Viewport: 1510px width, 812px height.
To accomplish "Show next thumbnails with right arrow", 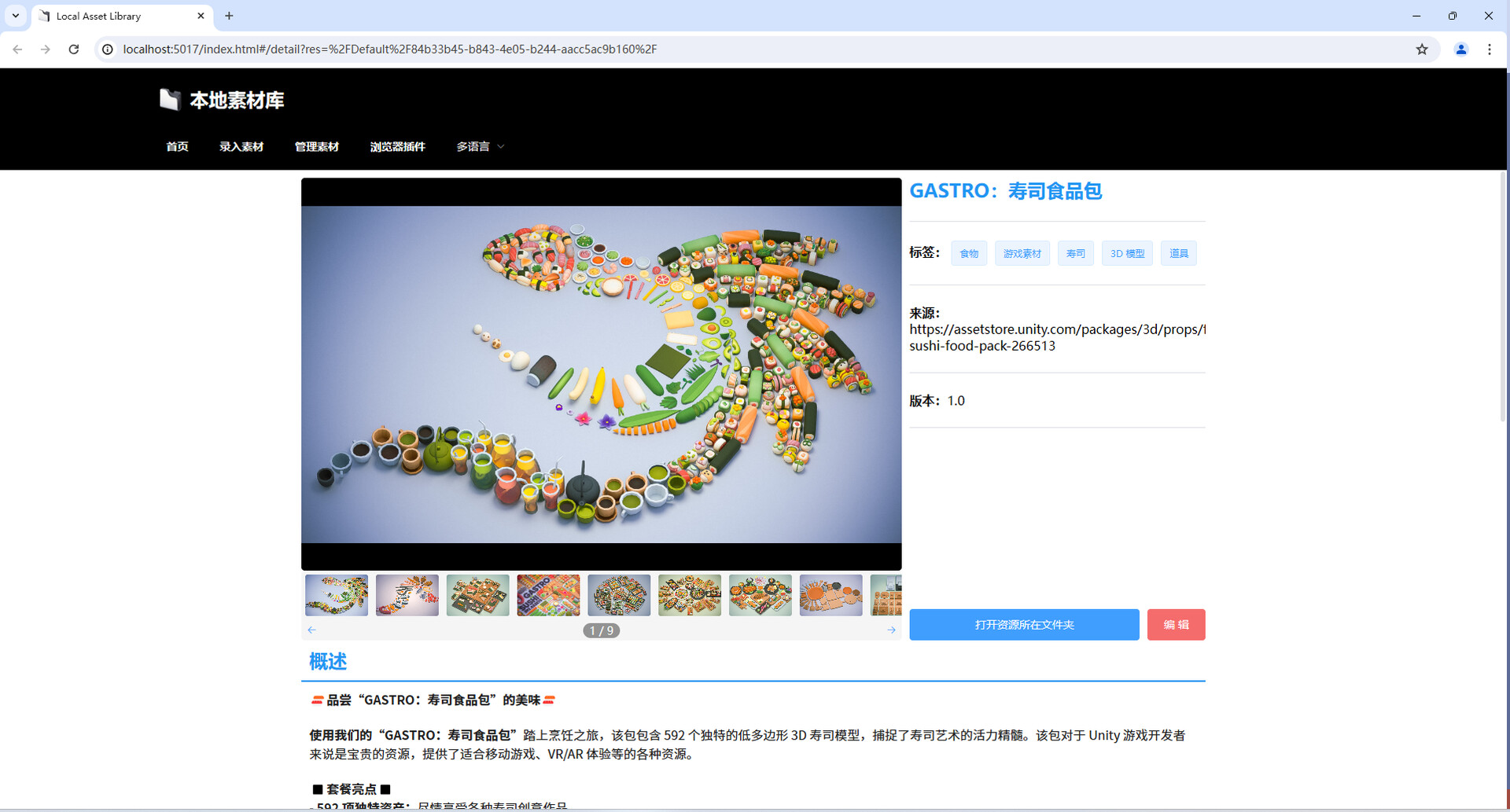I will pos(891,630).
